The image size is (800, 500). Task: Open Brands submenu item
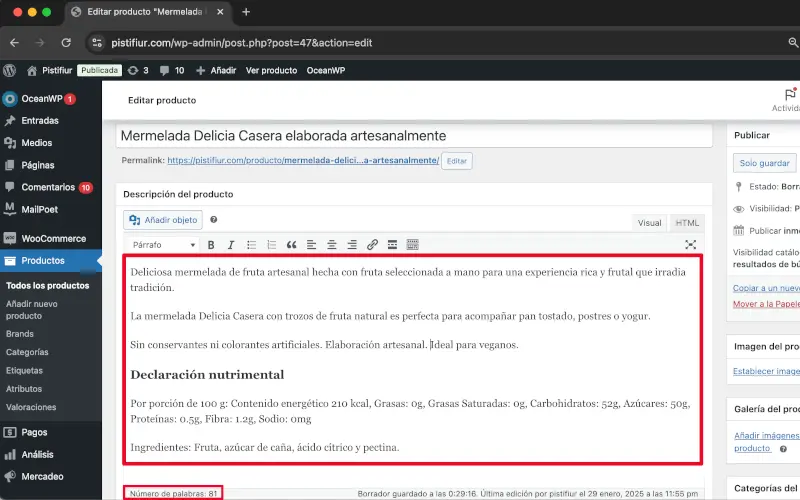[x=20, y=334]
